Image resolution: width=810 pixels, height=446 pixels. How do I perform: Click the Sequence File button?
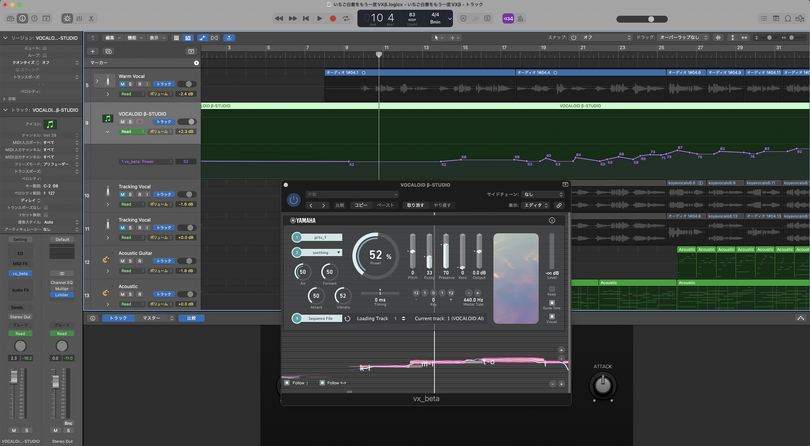point(321,318)
